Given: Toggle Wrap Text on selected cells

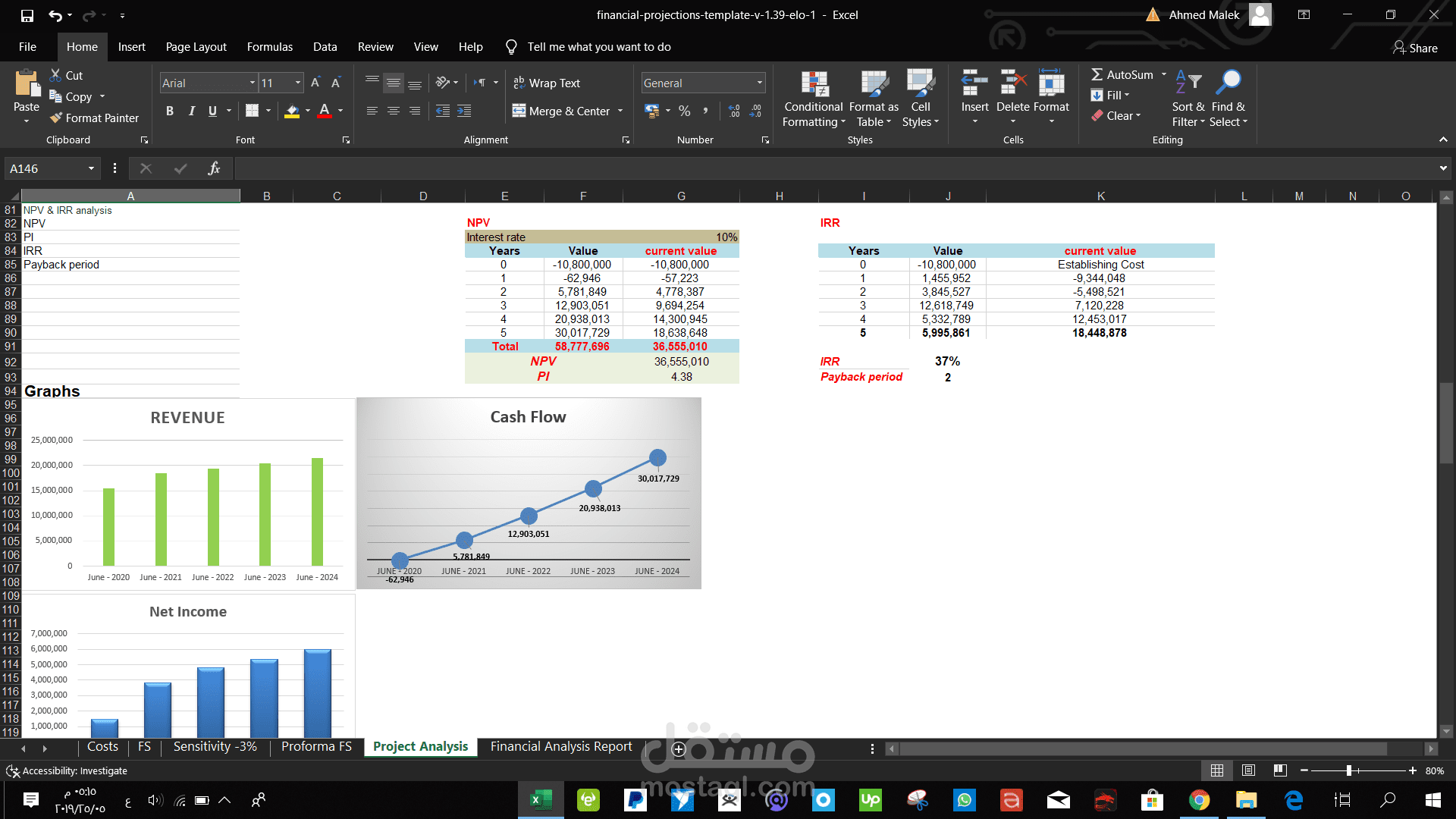Looking at the screenshot, I should (546, 83).
